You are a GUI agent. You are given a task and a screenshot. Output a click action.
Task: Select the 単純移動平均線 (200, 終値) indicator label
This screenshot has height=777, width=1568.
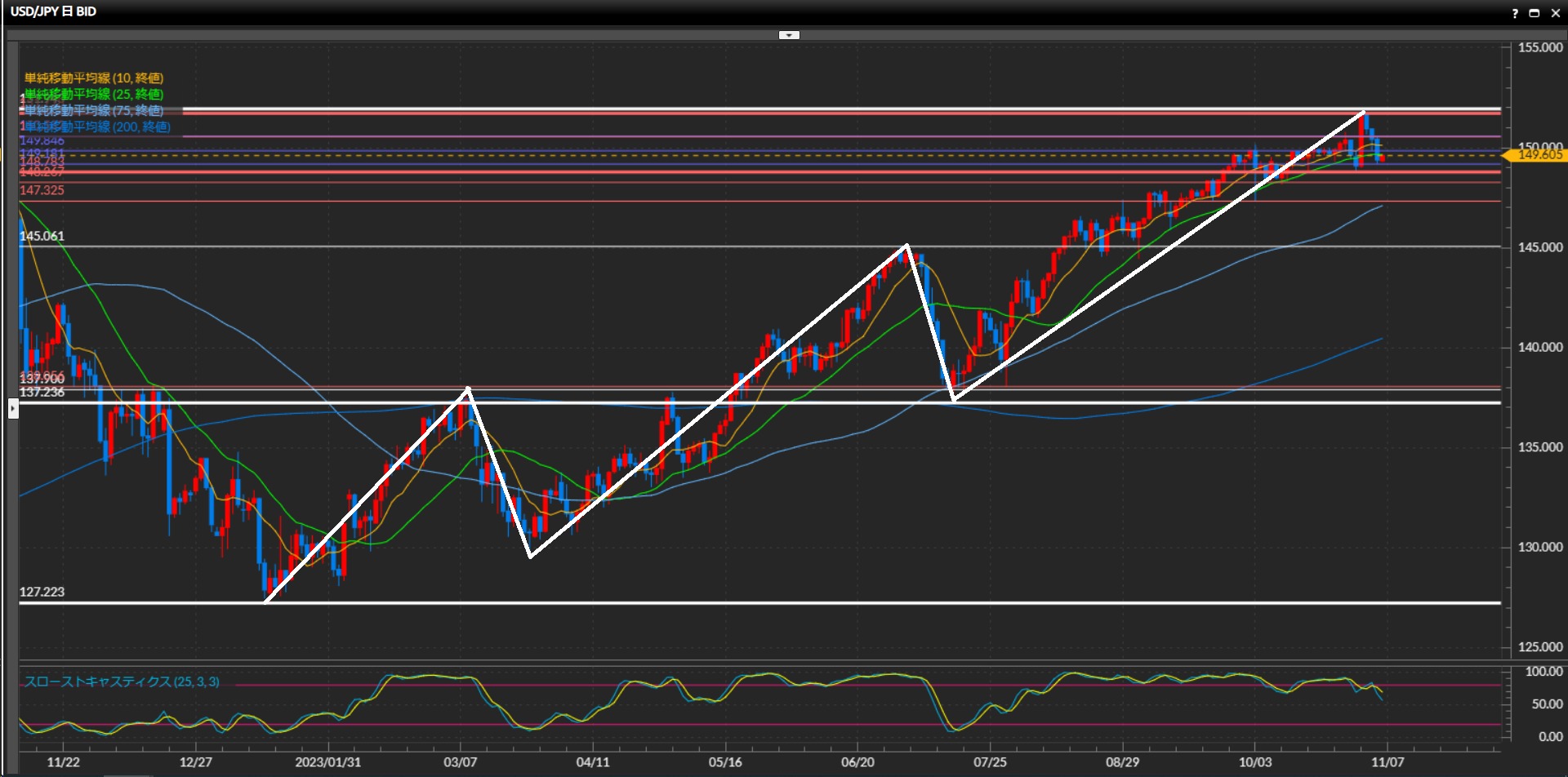click(x=98, y=127)
